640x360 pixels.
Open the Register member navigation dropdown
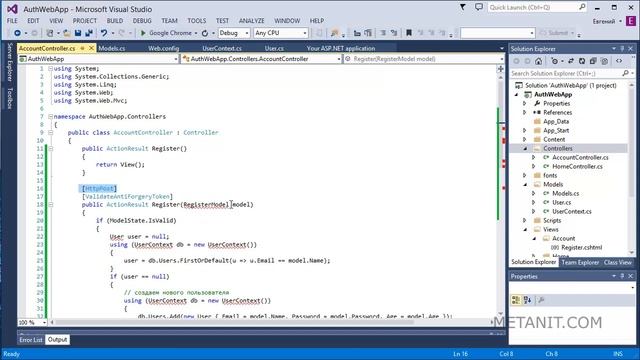[424, 59]
